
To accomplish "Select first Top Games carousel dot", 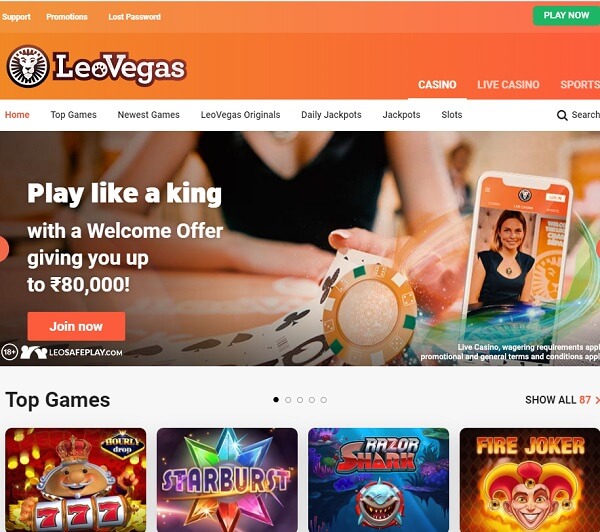I will tap(276, 400).
